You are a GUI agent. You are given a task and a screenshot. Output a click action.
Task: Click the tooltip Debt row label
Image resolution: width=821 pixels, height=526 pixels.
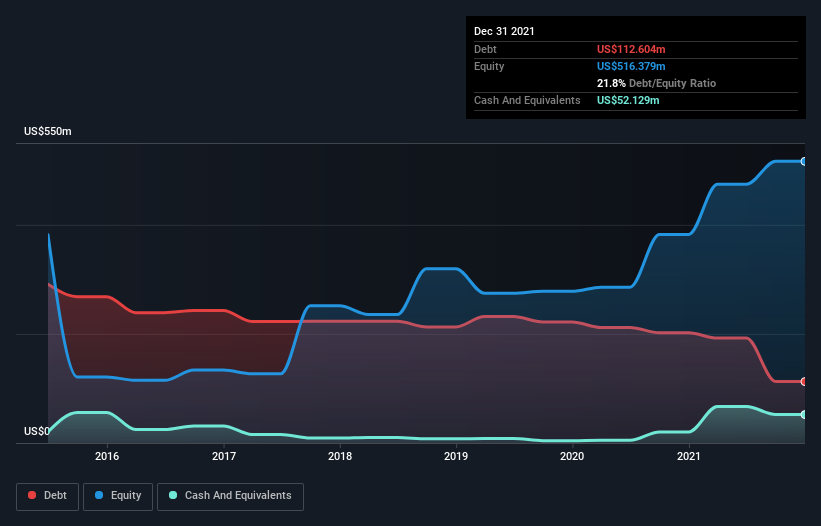pos(485,49)
